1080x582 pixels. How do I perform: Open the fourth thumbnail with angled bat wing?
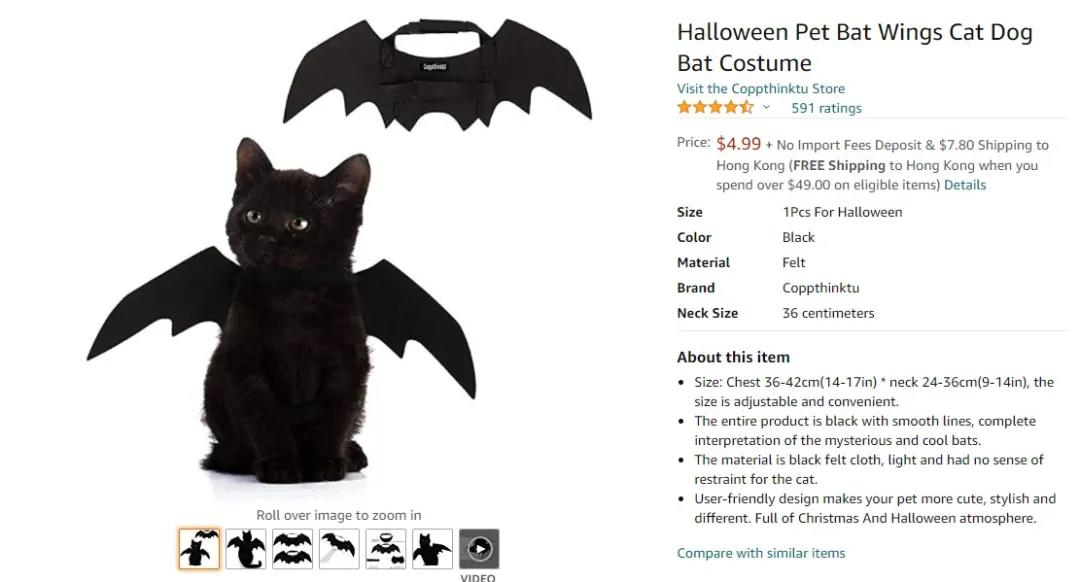click(x=339, y=549)
